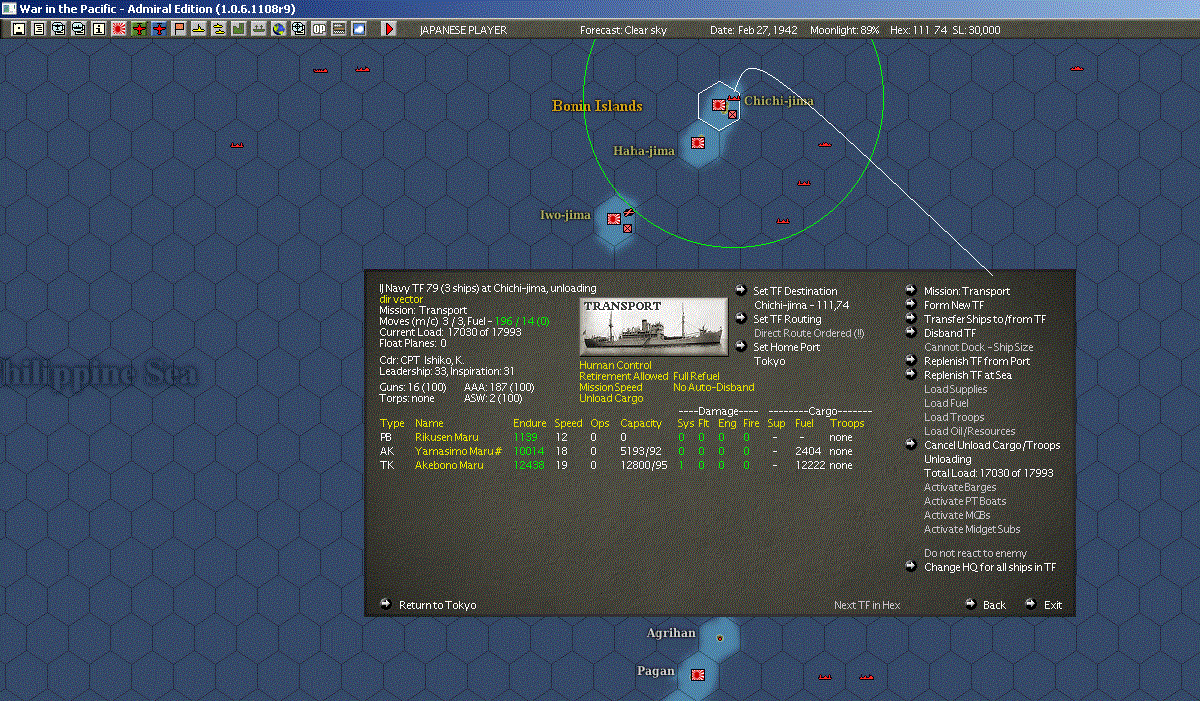Toggle Full Refuel setting
The image size is (1200, 701).
click(x=697, y=376)
